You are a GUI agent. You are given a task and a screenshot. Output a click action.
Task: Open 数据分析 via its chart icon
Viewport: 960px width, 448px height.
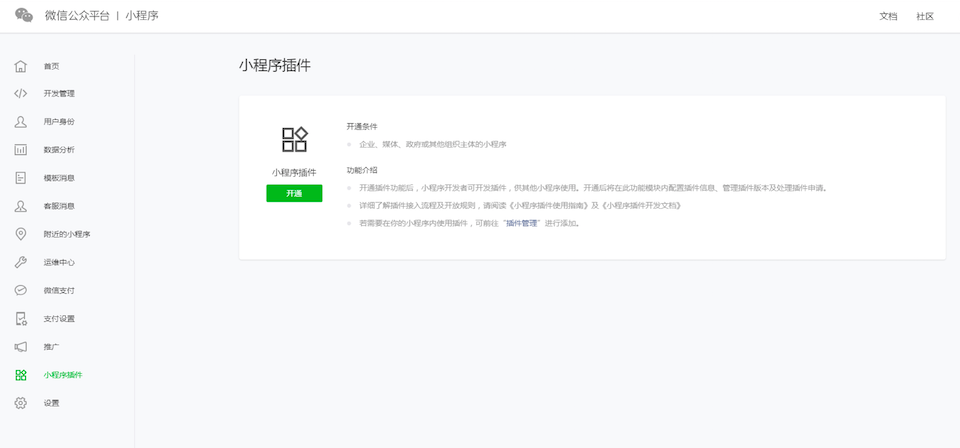[20, 150]
